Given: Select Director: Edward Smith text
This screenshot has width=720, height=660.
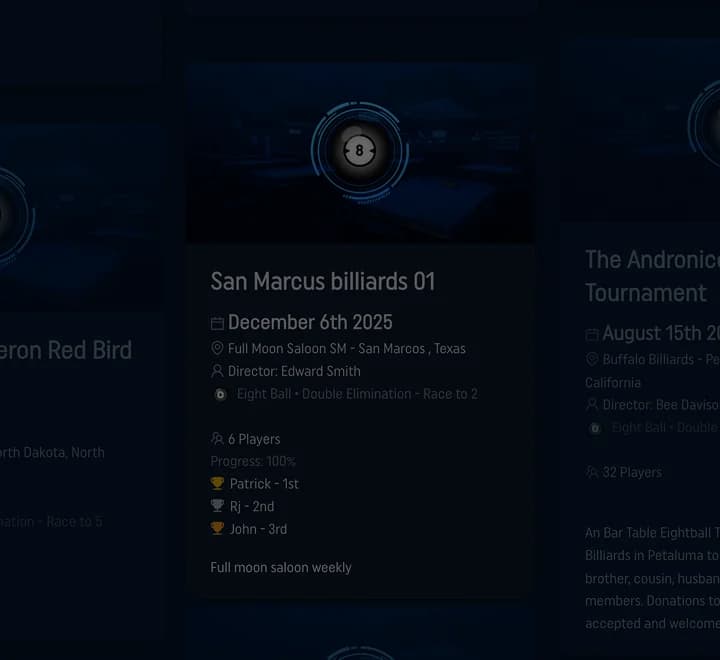Looking at the screenshot, I should (294, 371).
